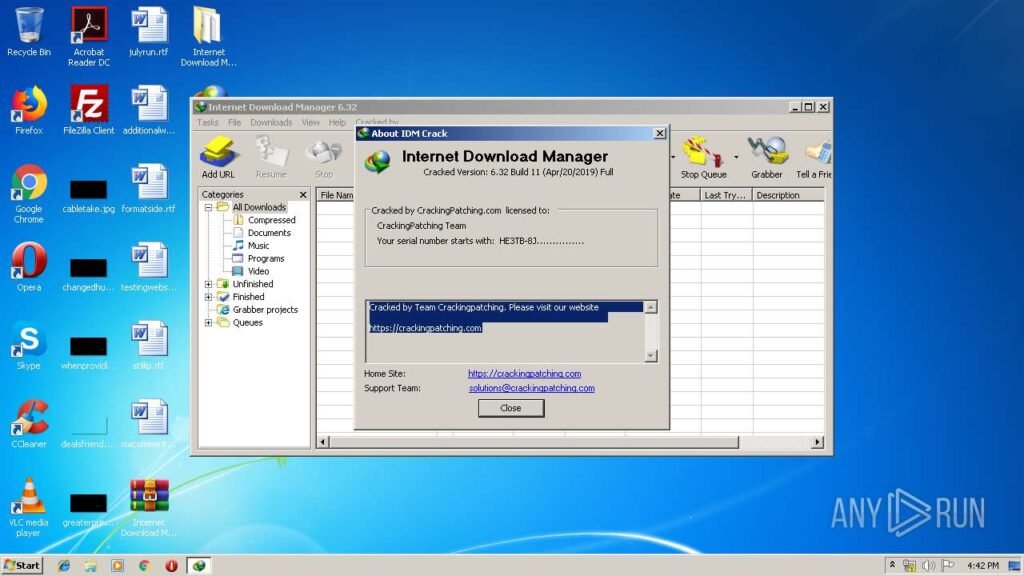Image resolution: width=1024 pixels, height=576 pixels.
Task: Open the Opera desktop icon
Action: [29, 266]
